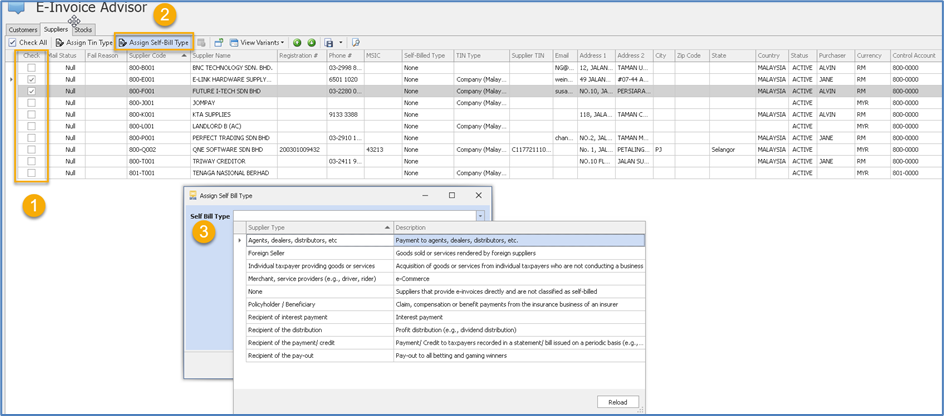Image resolution: width=944 pixels, height=416 pixels.
Task: Tick the checkbox for BNC TECHNOLOGY SDN. BHD.
Action: click(32, 67)
